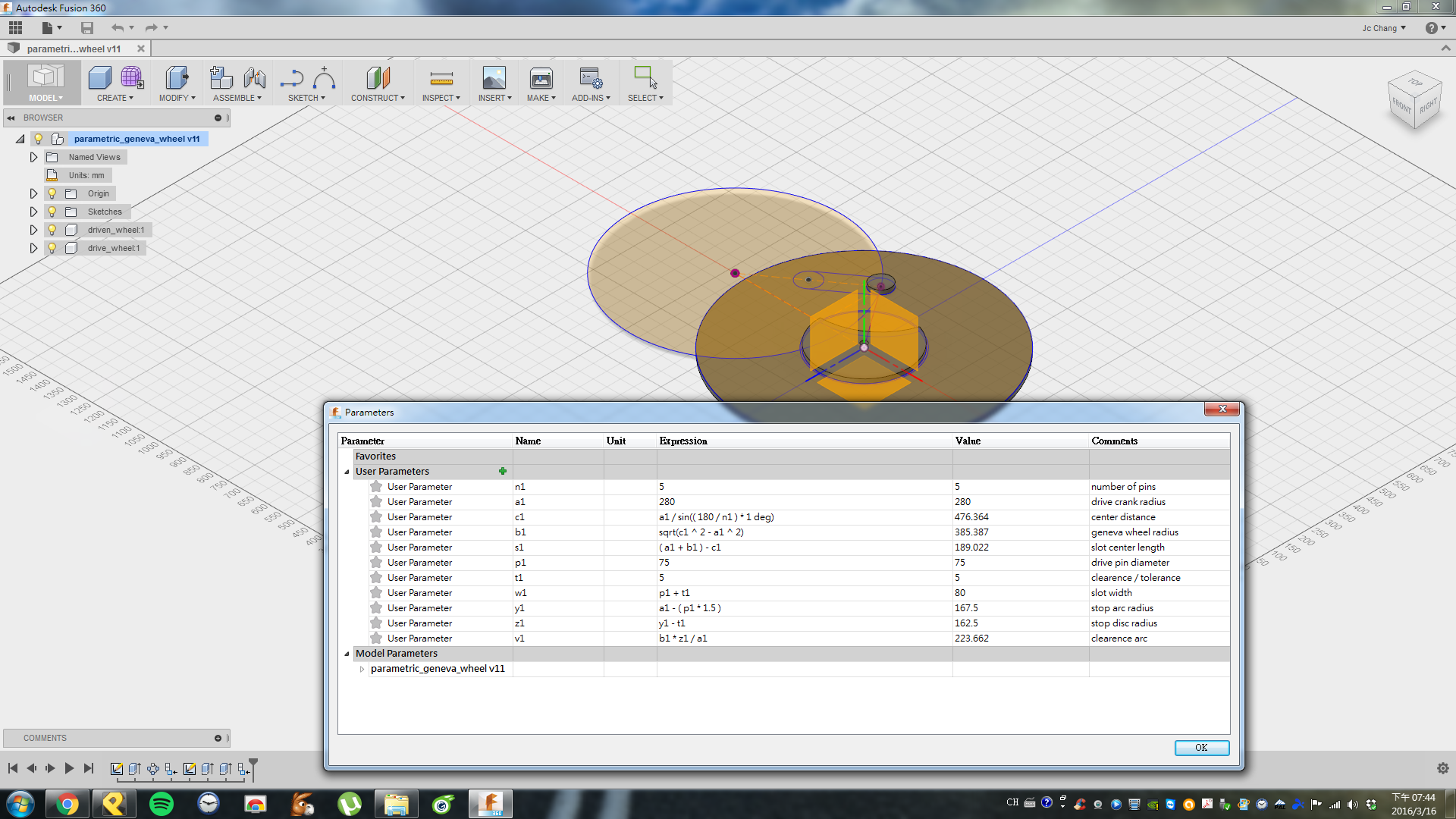The width and height of the screenshot is (1456, 819).
Task: Expand parametric_geneva_wheel v11 under Model Parameters
Action: 362,669
